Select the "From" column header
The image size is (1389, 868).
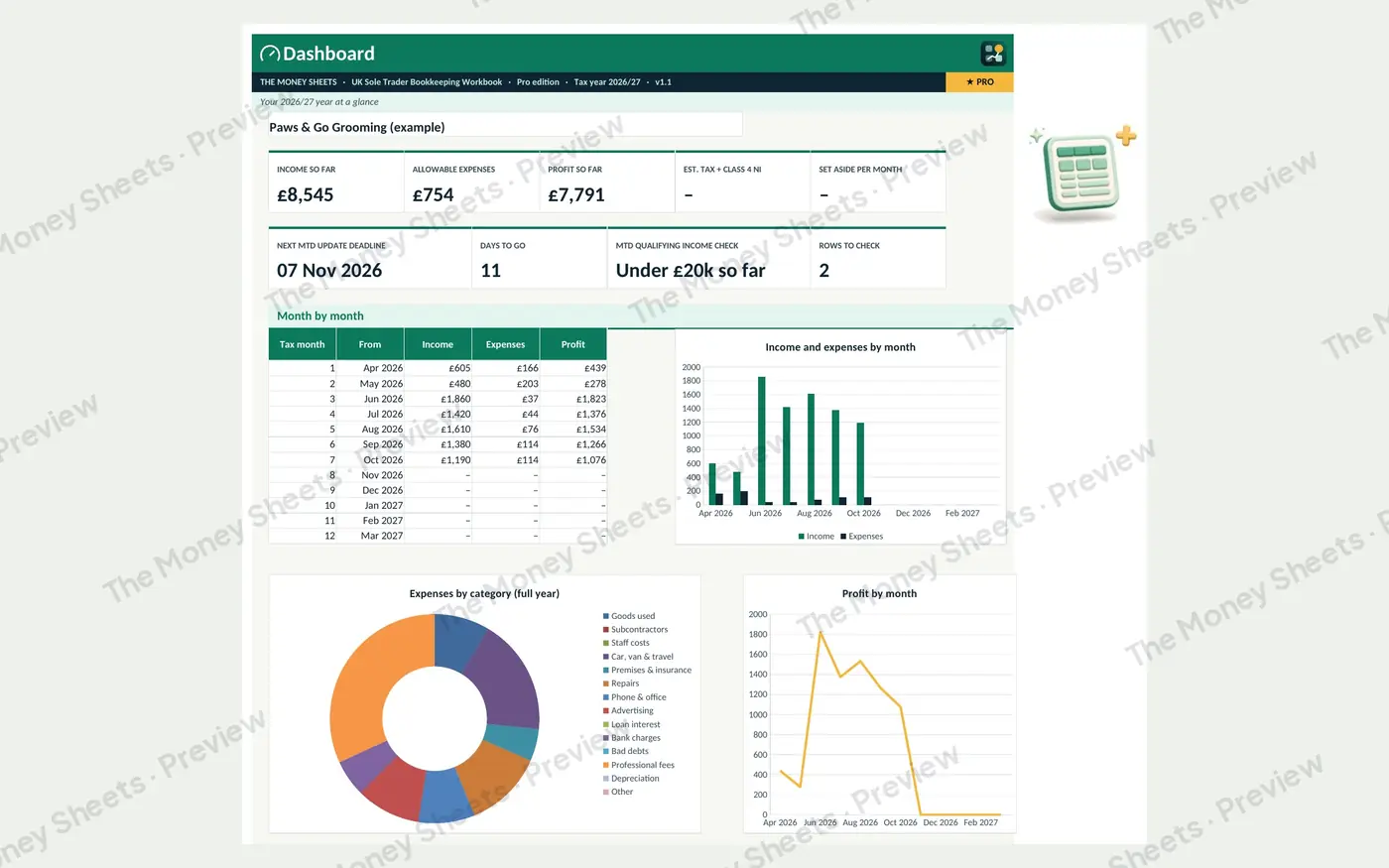click(370, 344)
